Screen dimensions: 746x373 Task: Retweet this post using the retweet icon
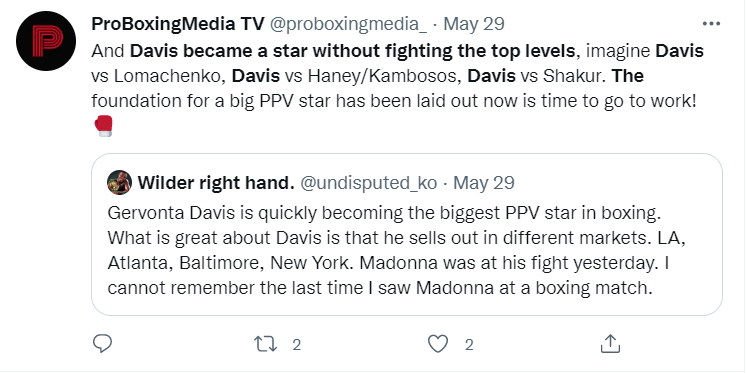click(x=265, y=344)
